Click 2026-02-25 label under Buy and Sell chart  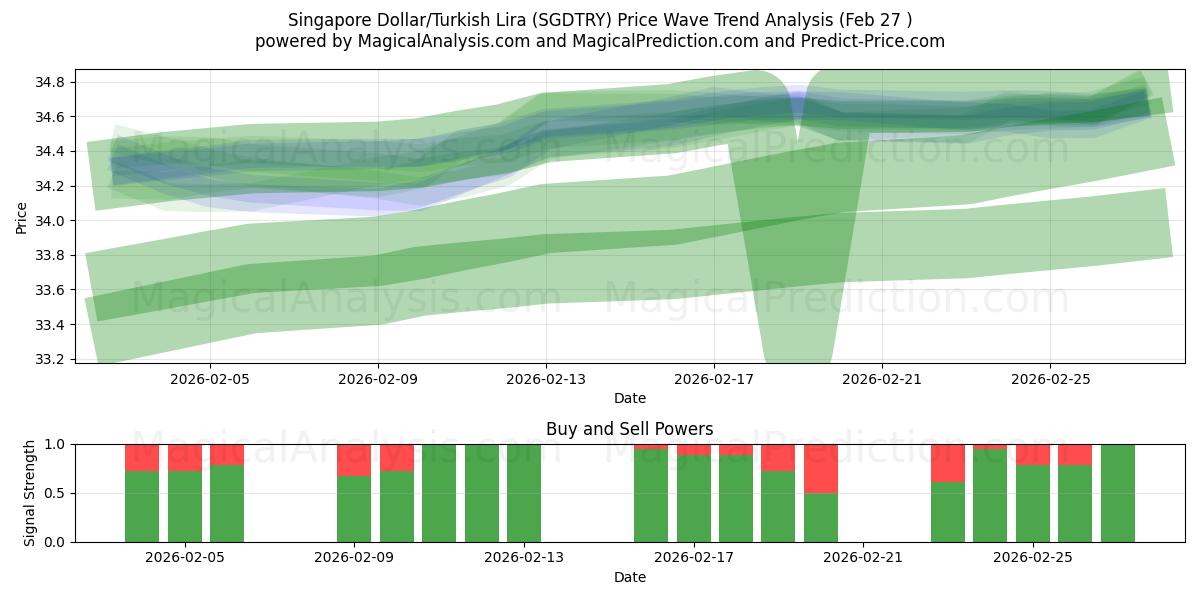tap(1032, 559)
